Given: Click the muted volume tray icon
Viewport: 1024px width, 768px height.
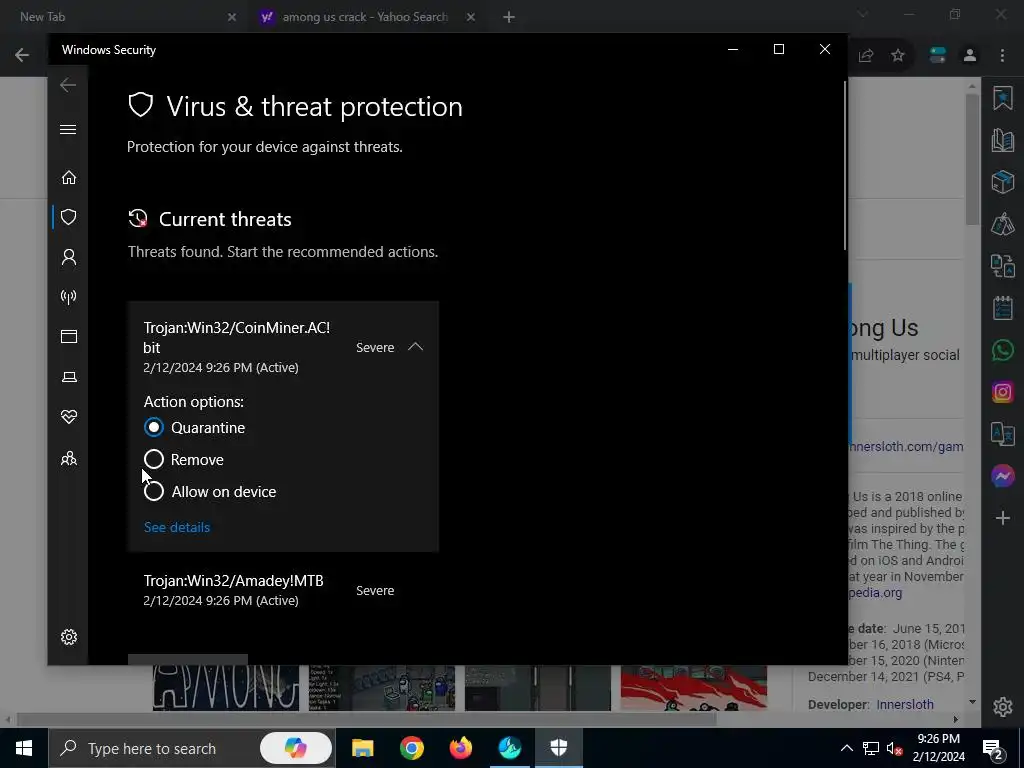Looking at the screenshot, I should coord(895,748).
